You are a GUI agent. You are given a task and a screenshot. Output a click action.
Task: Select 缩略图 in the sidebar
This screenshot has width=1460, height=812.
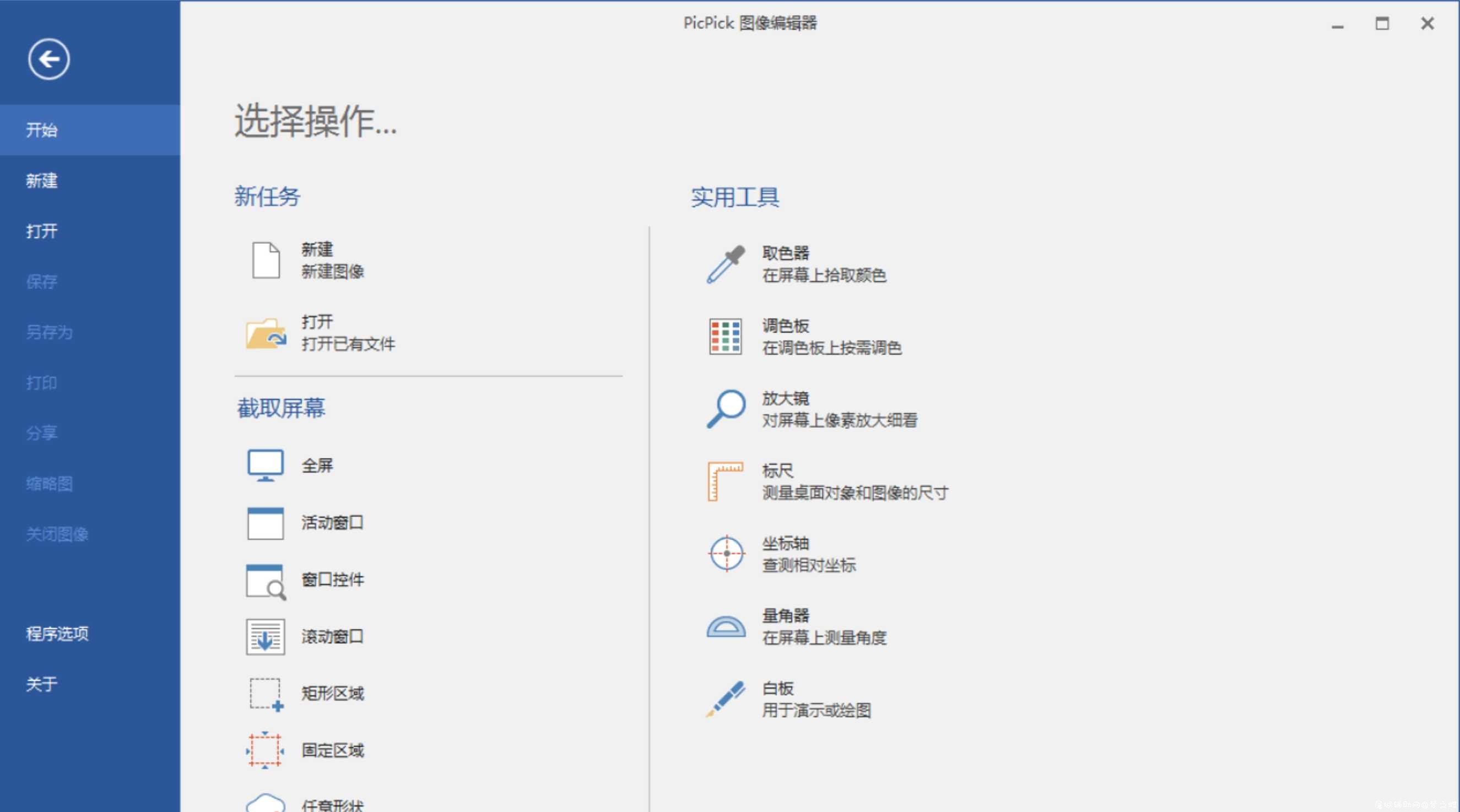[90, 483]
